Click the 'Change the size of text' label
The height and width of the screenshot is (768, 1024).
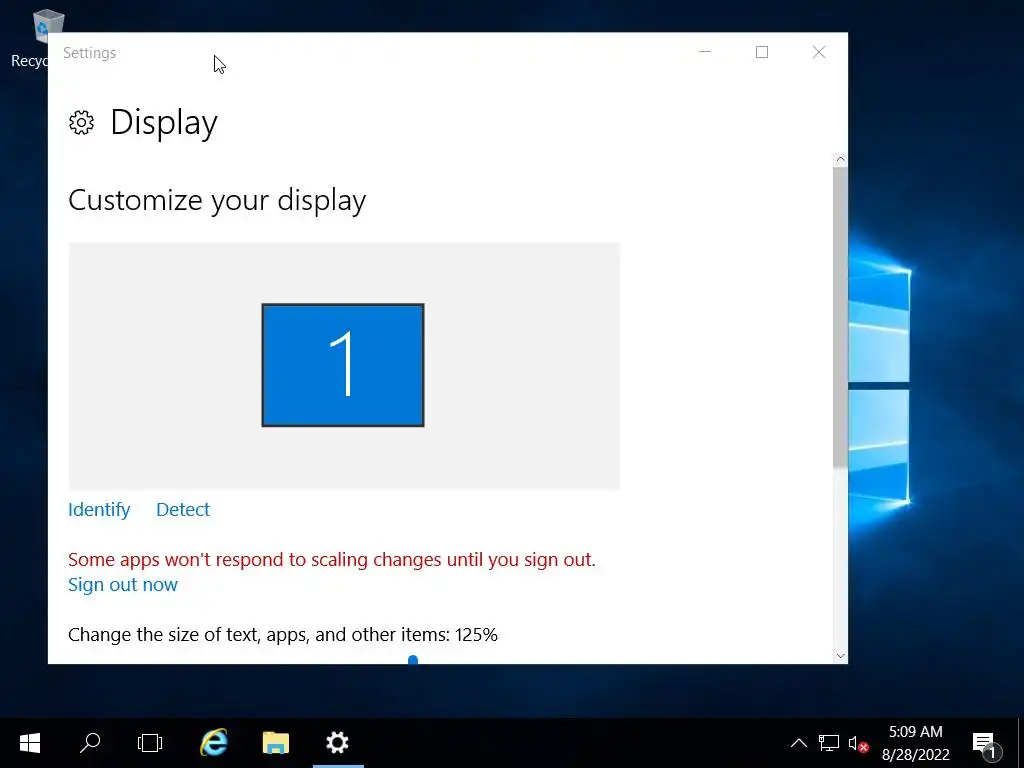283,635
